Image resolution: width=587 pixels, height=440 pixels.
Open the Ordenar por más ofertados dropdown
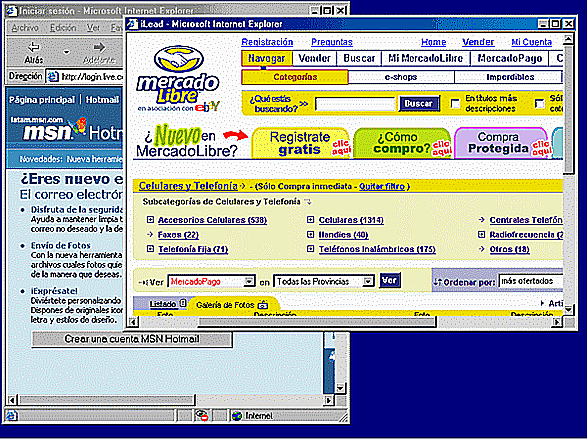pos(531,281)
